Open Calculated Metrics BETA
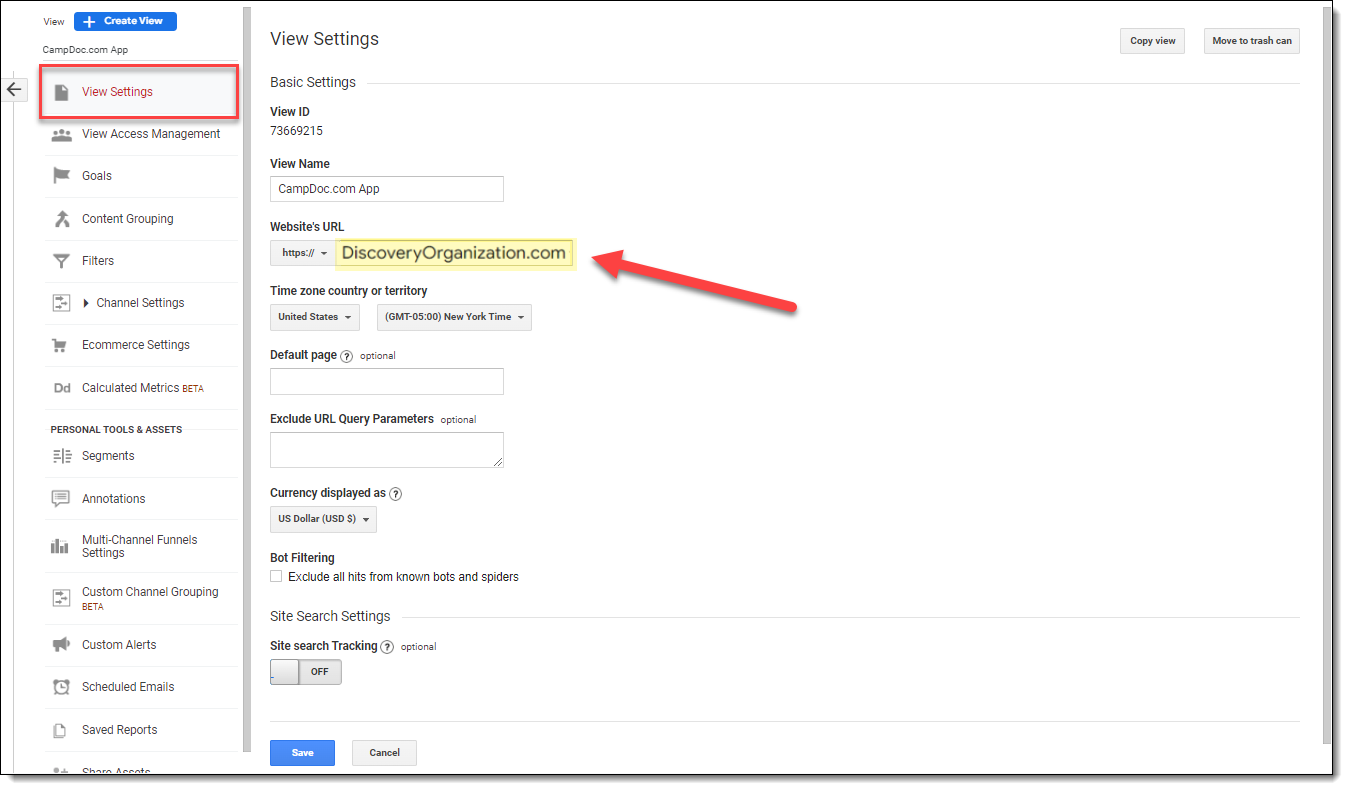 [x=142, y=388]
